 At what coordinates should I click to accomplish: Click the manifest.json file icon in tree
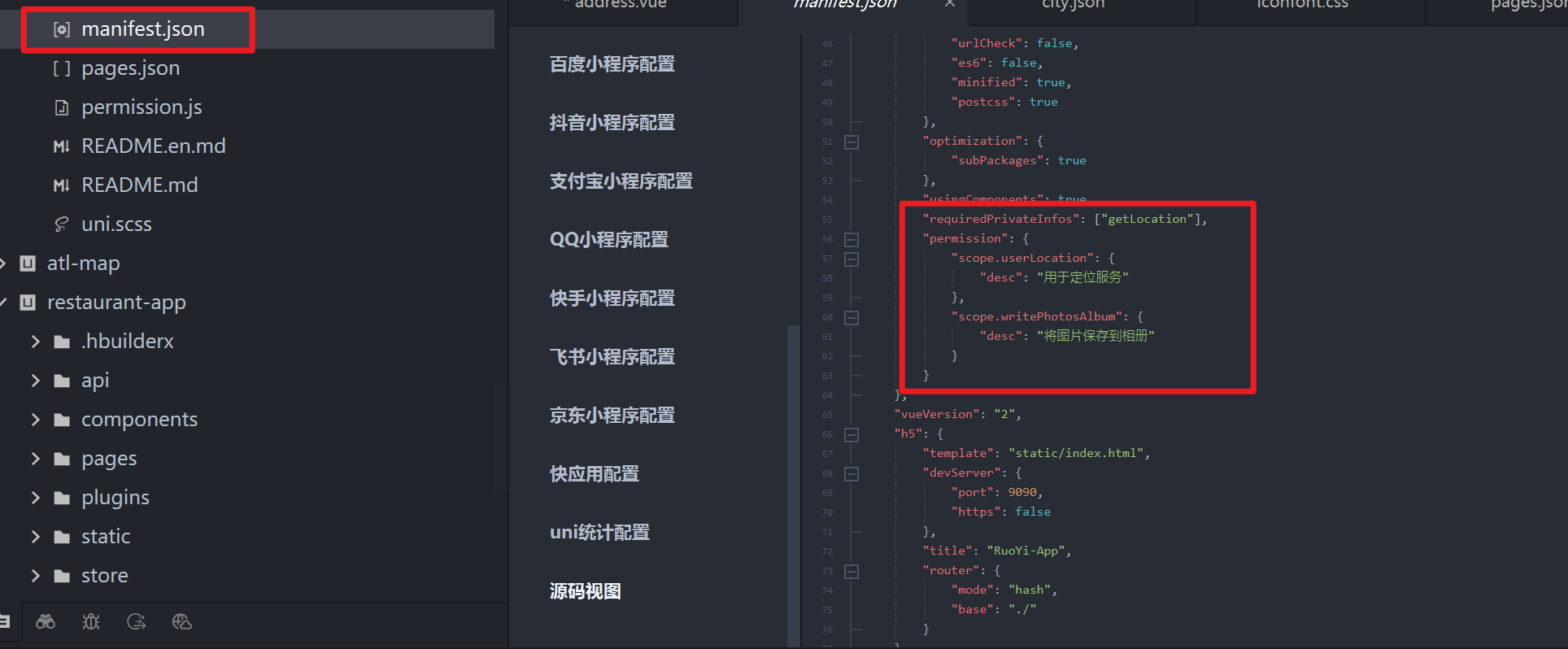(62, 29)
